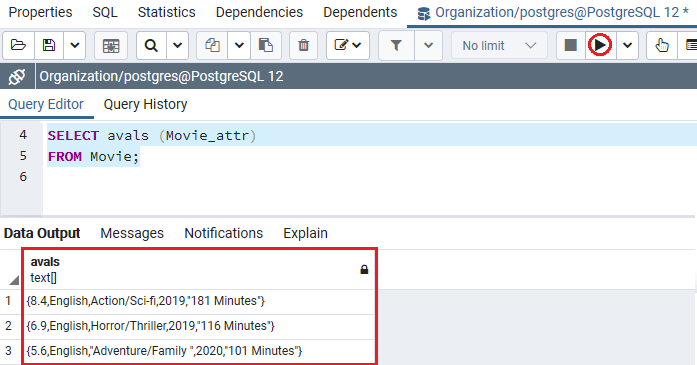
Task: Expand execute options dropdown arrow
Action: pos(627,45)
